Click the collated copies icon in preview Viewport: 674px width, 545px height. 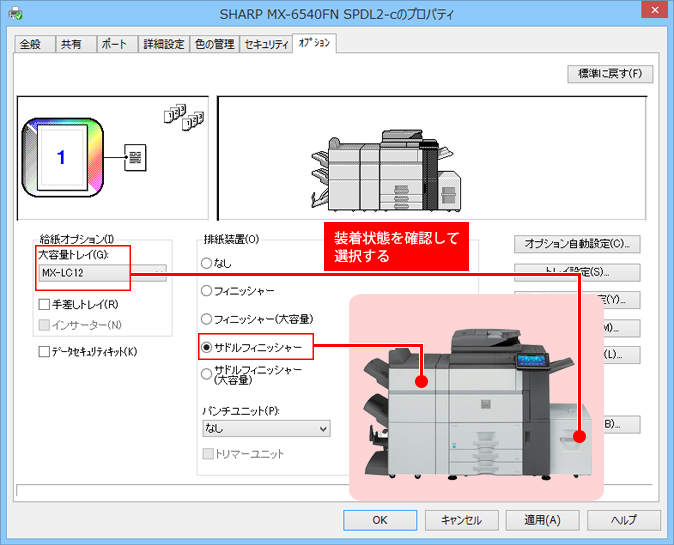tap(183, 116)
